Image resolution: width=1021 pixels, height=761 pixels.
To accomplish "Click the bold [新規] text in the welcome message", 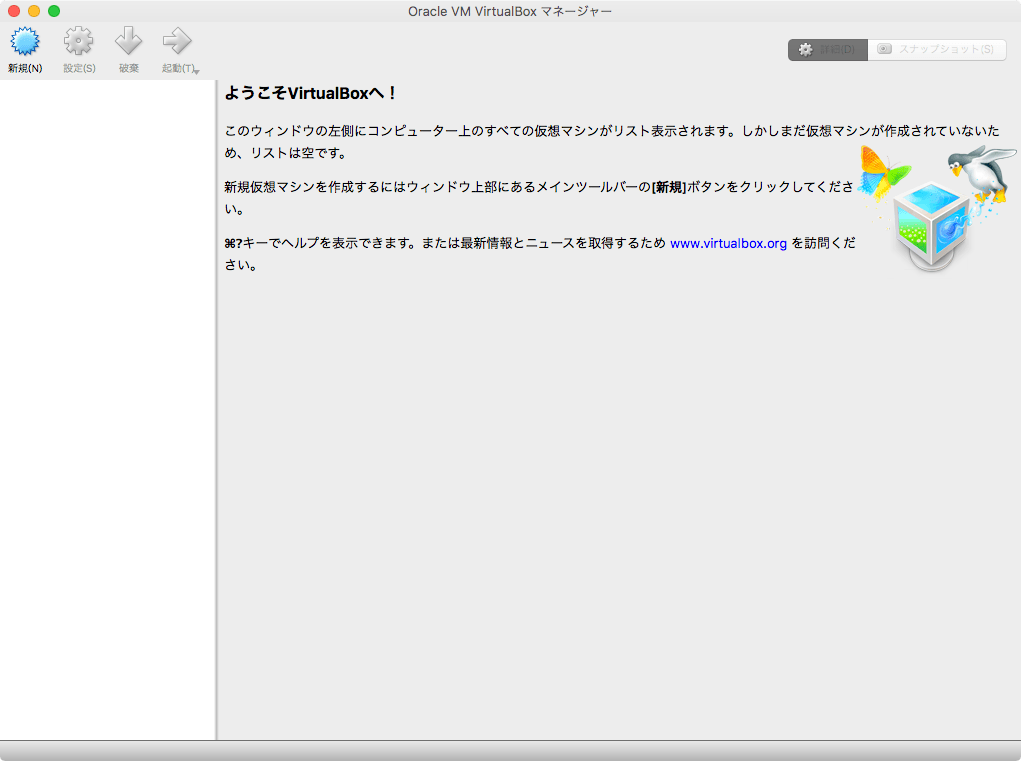I will [x=669, y=187].
